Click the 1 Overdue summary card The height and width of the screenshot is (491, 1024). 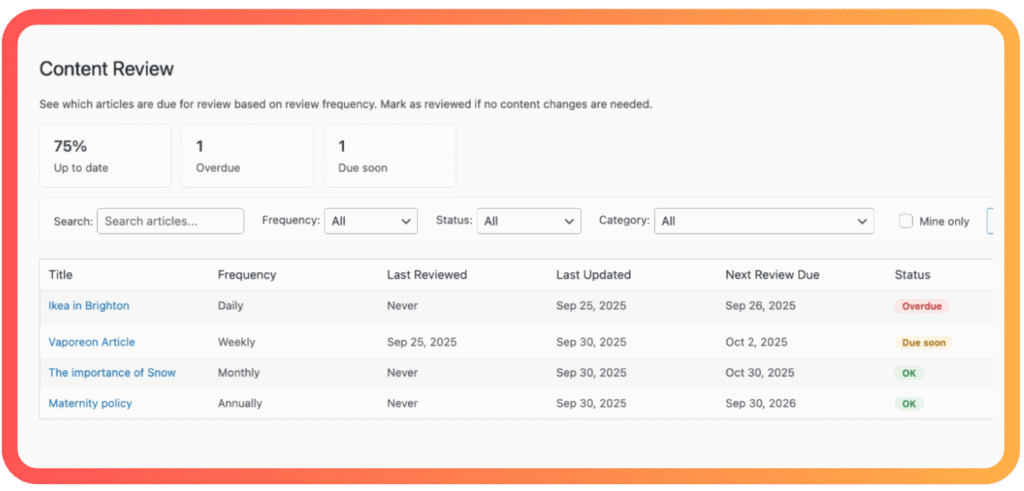(x=247, y=156)
